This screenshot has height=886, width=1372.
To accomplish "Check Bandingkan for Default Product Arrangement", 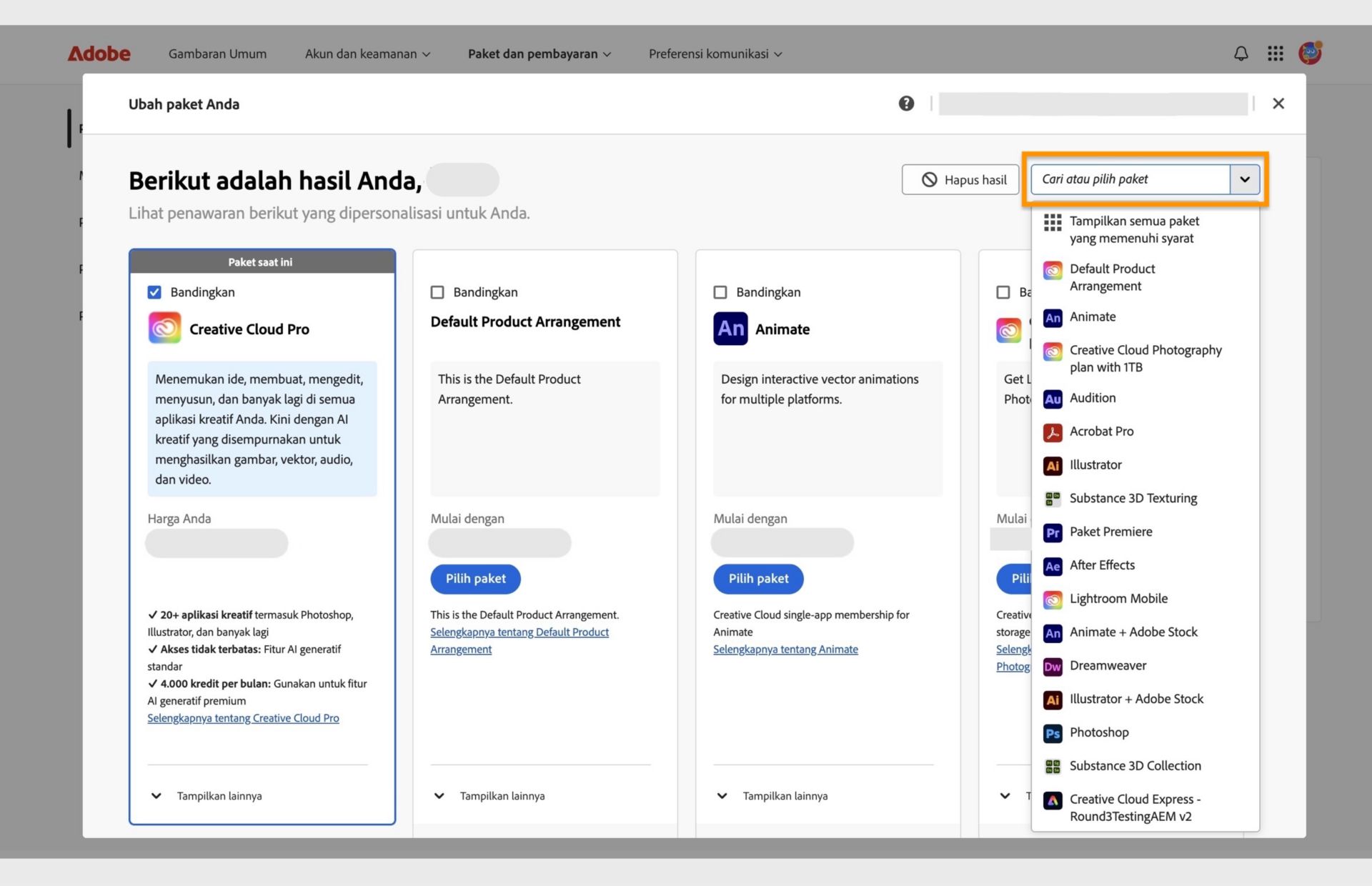I will [437, 292].
